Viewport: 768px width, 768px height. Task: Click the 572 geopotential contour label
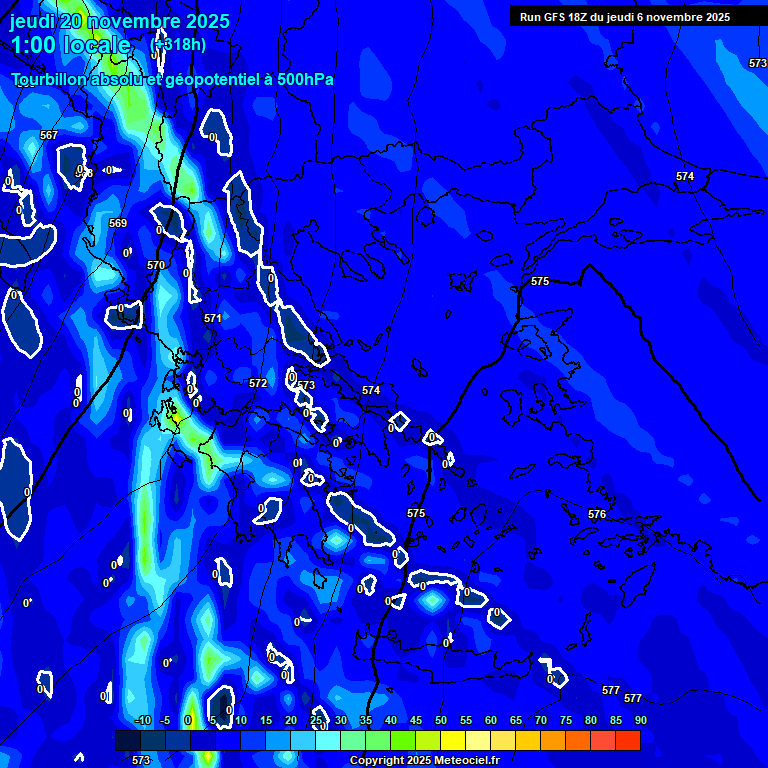click(x=258, y=383)
